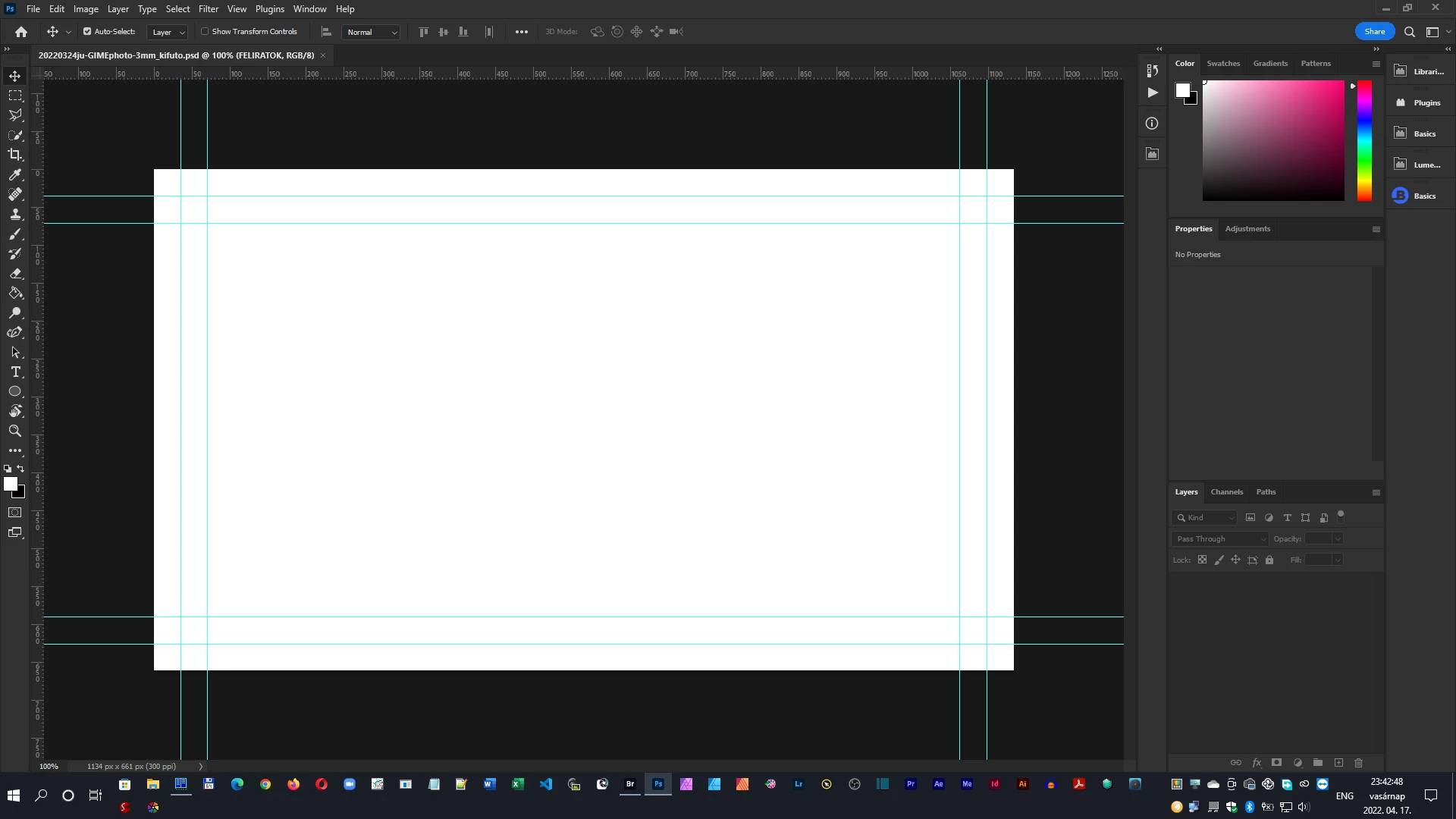Screen dimensions: 1456x819
Task: Select the Brush tool
Action: point(15,234)
